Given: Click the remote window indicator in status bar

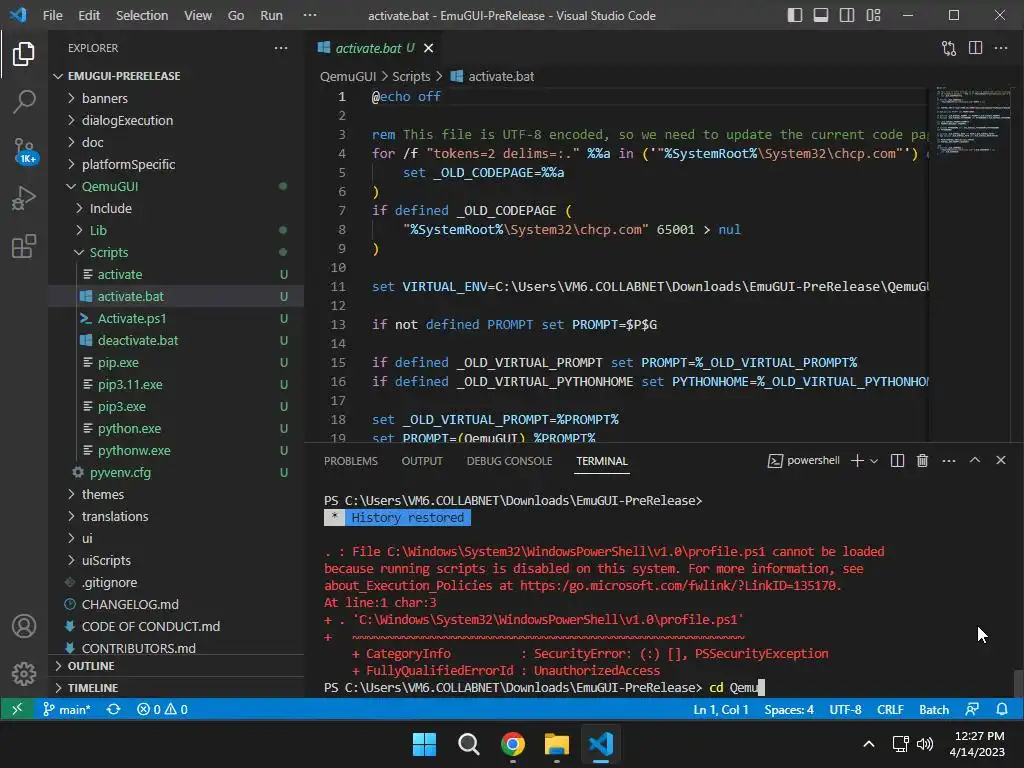Looking at the screenshot, I should [17, 709].
